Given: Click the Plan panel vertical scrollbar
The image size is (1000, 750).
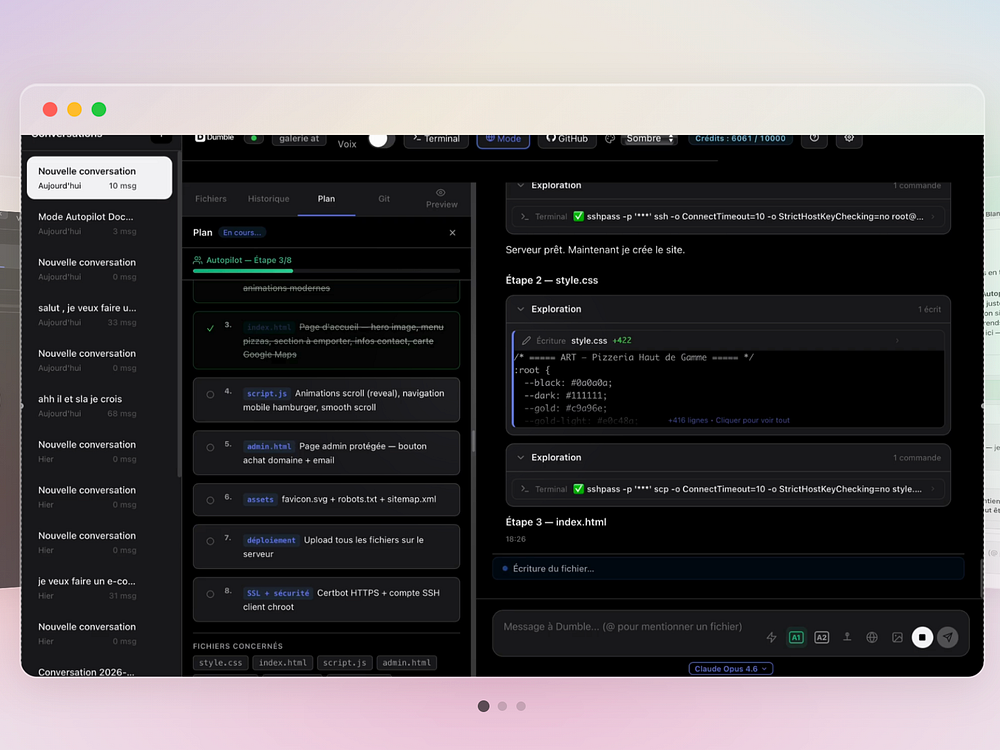Looking at the screenshot, I should [x=473, y=441].
